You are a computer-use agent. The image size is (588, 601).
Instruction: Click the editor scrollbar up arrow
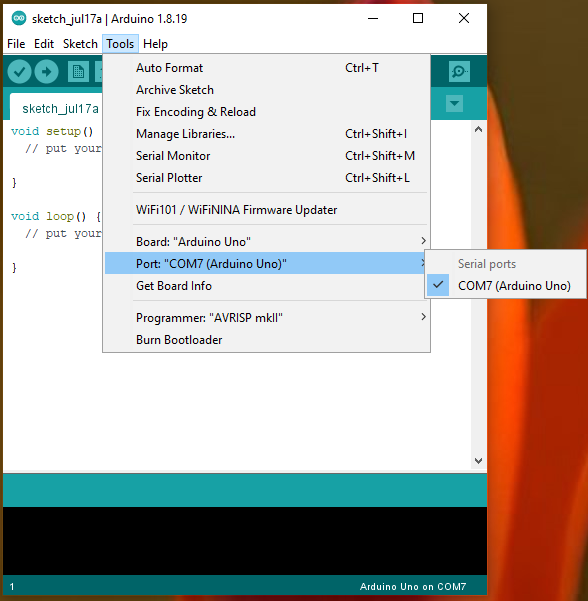click(478, 129)
